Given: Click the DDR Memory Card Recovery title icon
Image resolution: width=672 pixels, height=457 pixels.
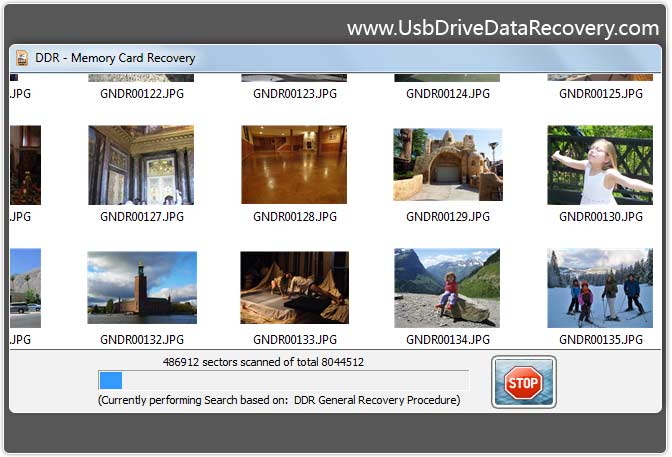Looking at the screenshot, I should coord(22,58).
